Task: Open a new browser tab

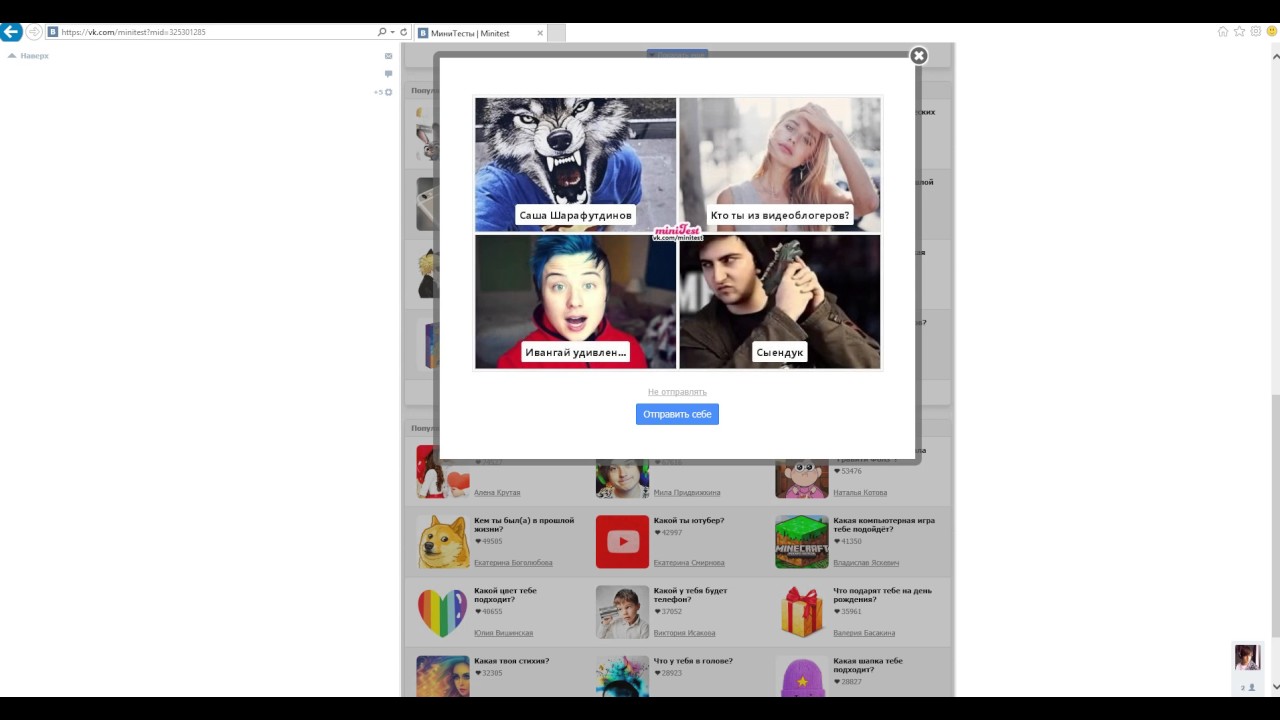Action: pos(556,33)
